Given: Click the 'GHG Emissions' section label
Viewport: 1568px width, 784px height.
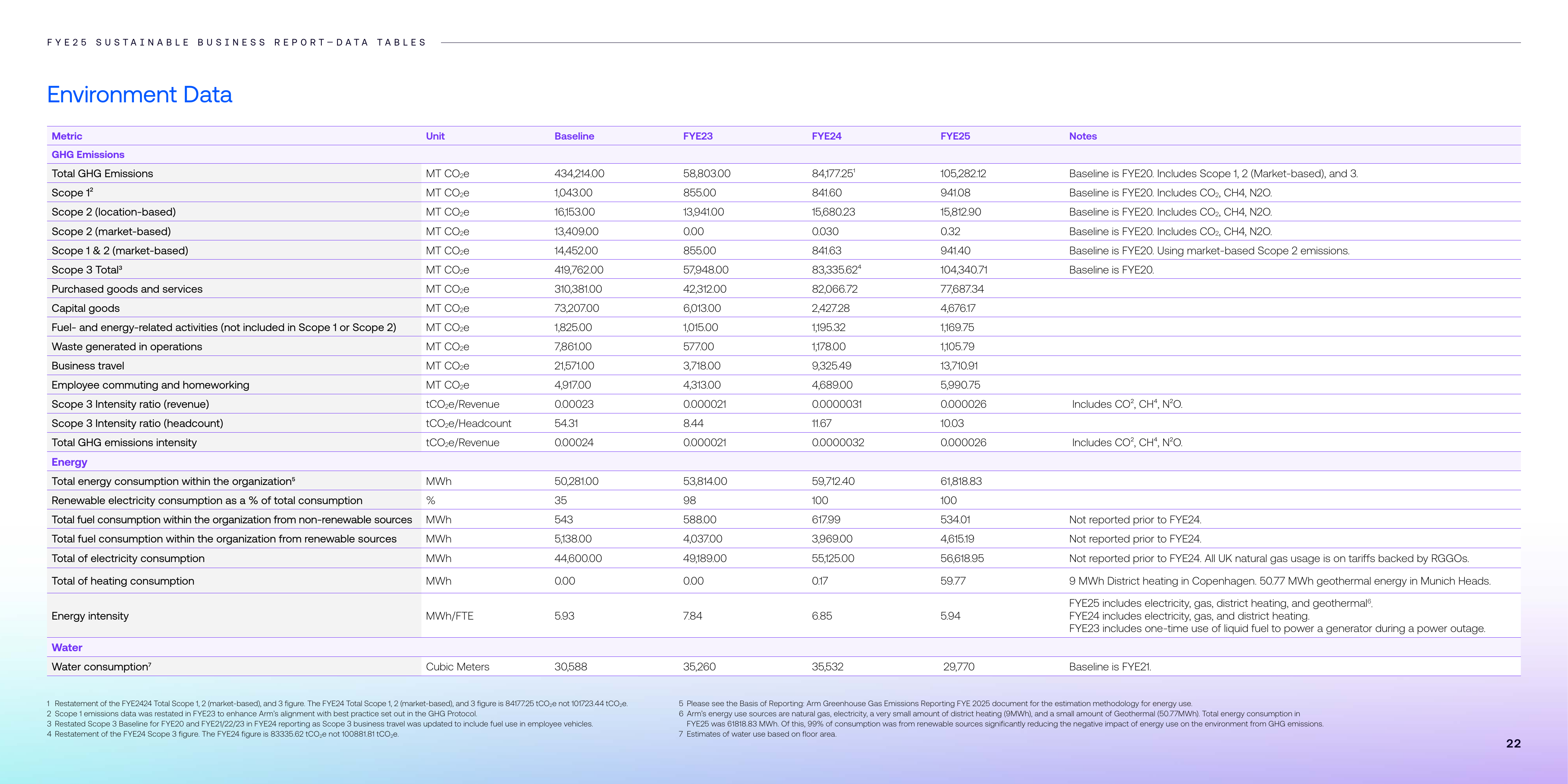Looking at the screenshot, I should pos(88,155).
